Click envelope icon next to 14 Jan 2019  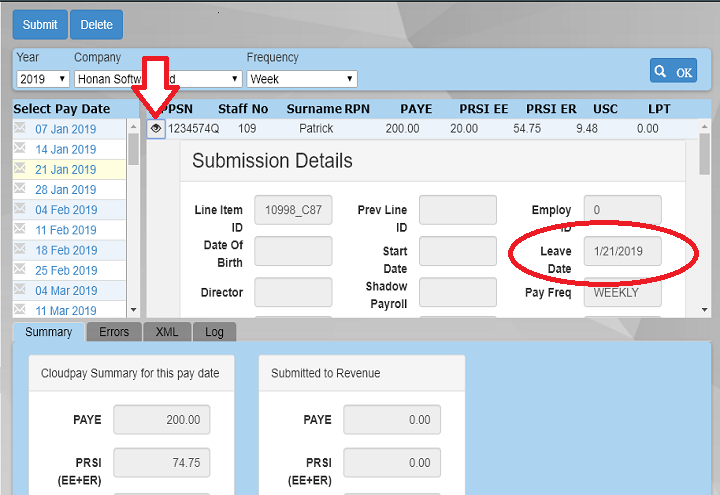pos(20,149)
